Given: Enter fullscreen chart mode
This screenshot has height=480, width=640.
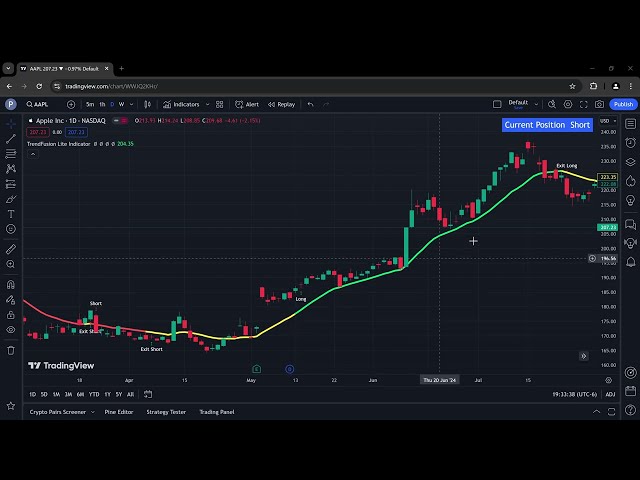Looking at the screenshot, I should [584, 104].
